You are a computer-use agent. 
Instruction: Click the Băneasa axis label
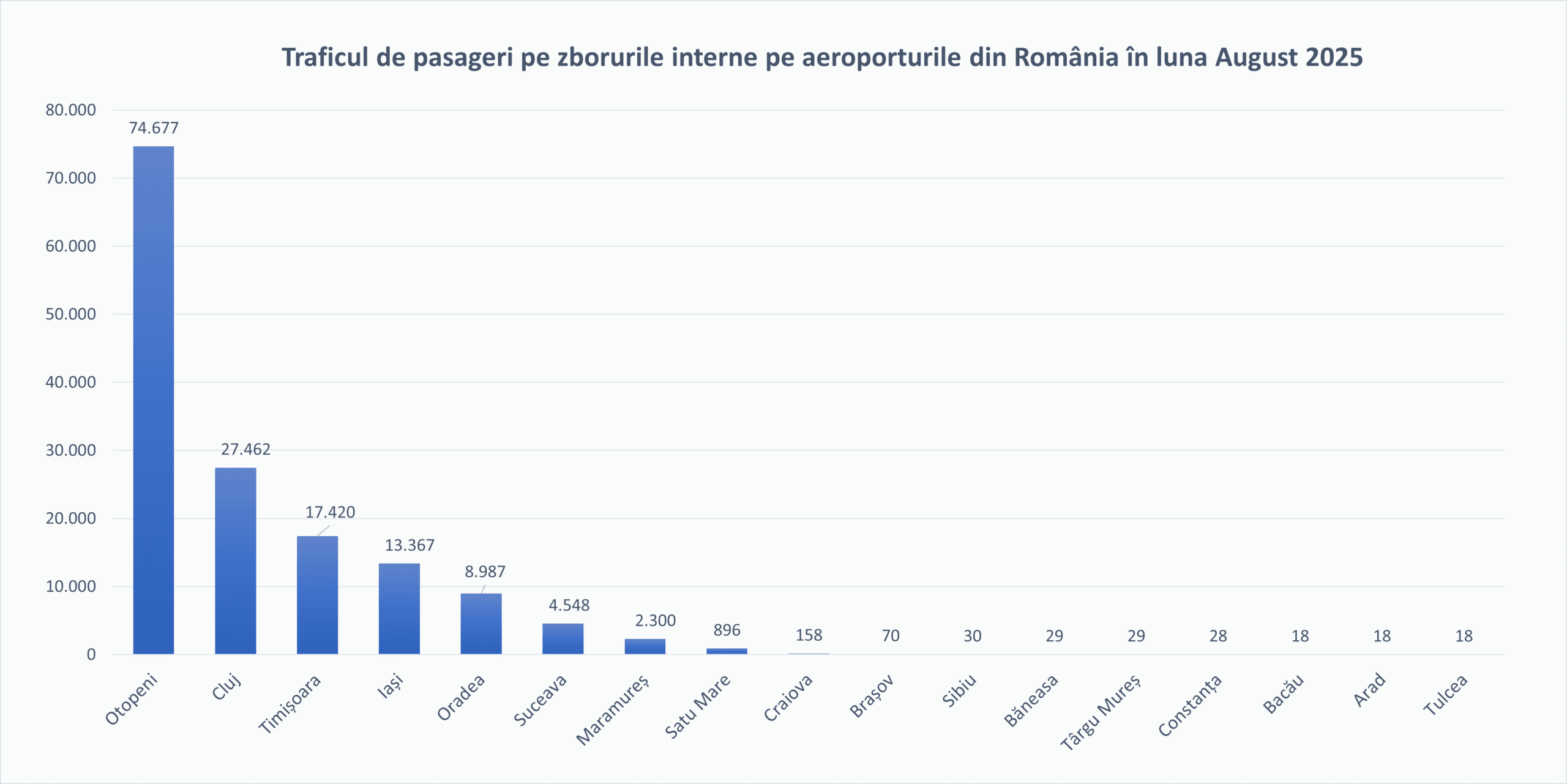click(1031, 700)
